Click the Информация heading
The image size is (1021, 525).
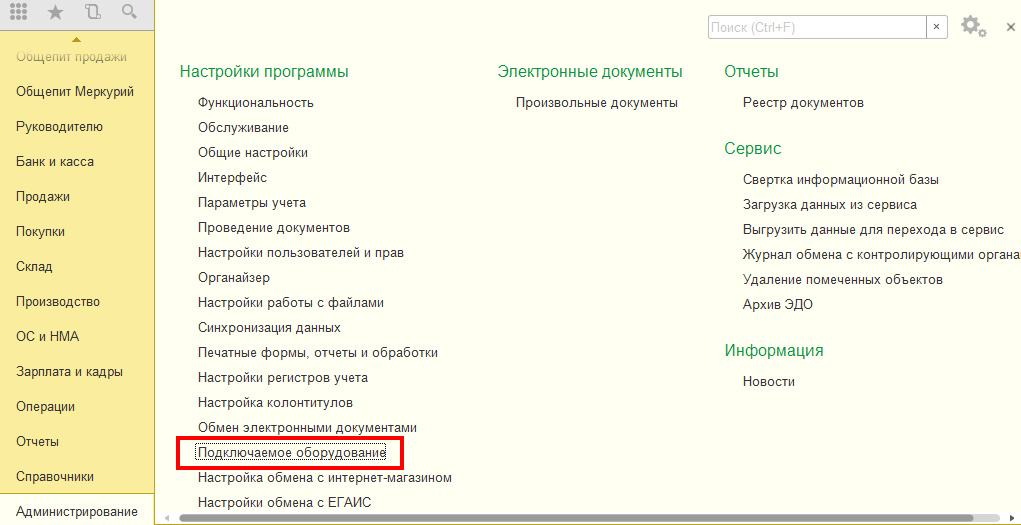774,350
